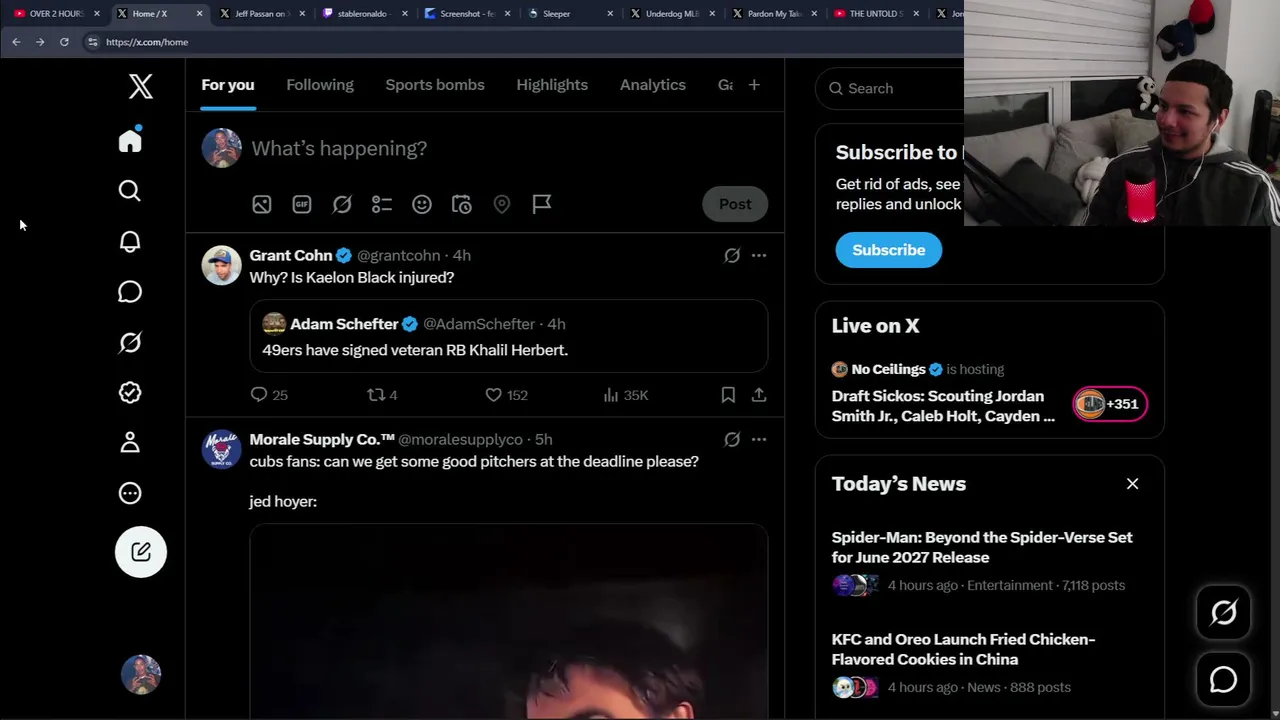Click the browser back arrow
1280x720 pixels.
point(16,42)
